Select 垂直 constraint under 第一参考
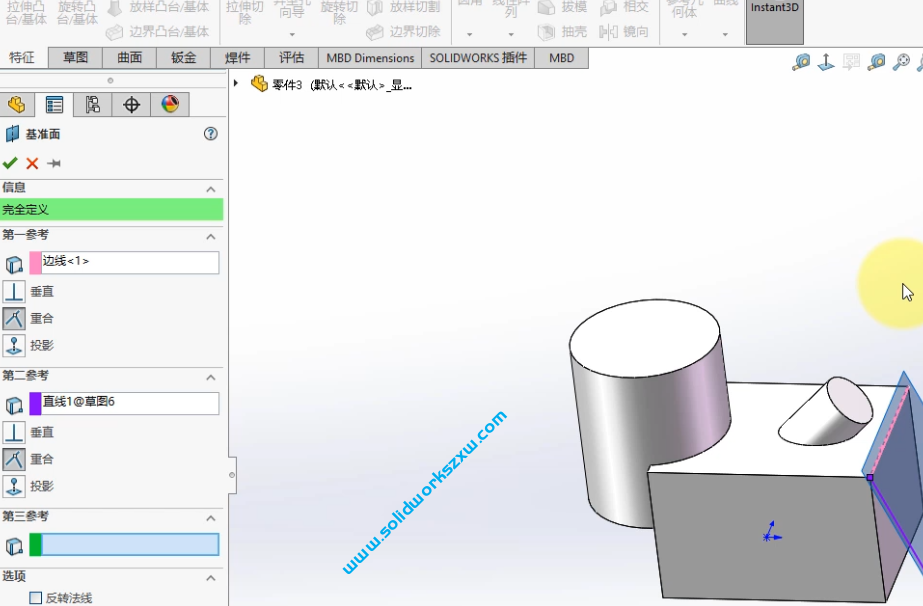 pyautogui.click(x=14, y=291)
